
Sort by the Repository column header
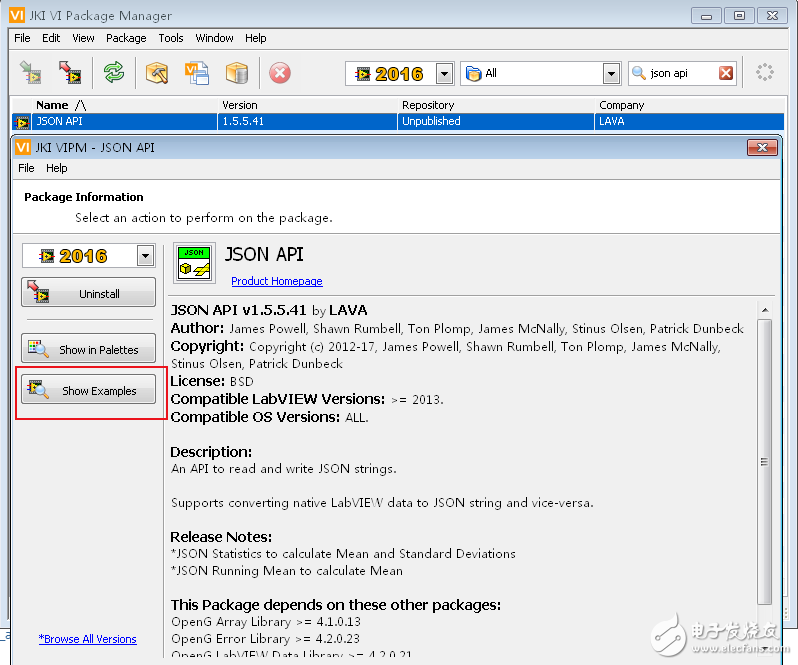click(496, 105)
